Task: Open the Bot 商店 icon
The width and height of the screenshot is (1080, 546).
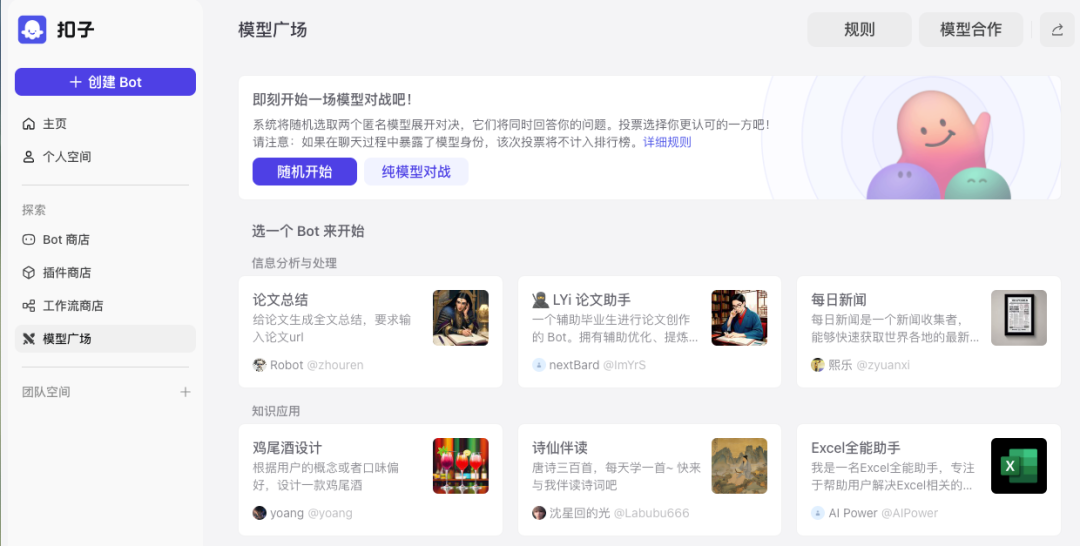Action: pyautogui.click(x=28, y=240)
